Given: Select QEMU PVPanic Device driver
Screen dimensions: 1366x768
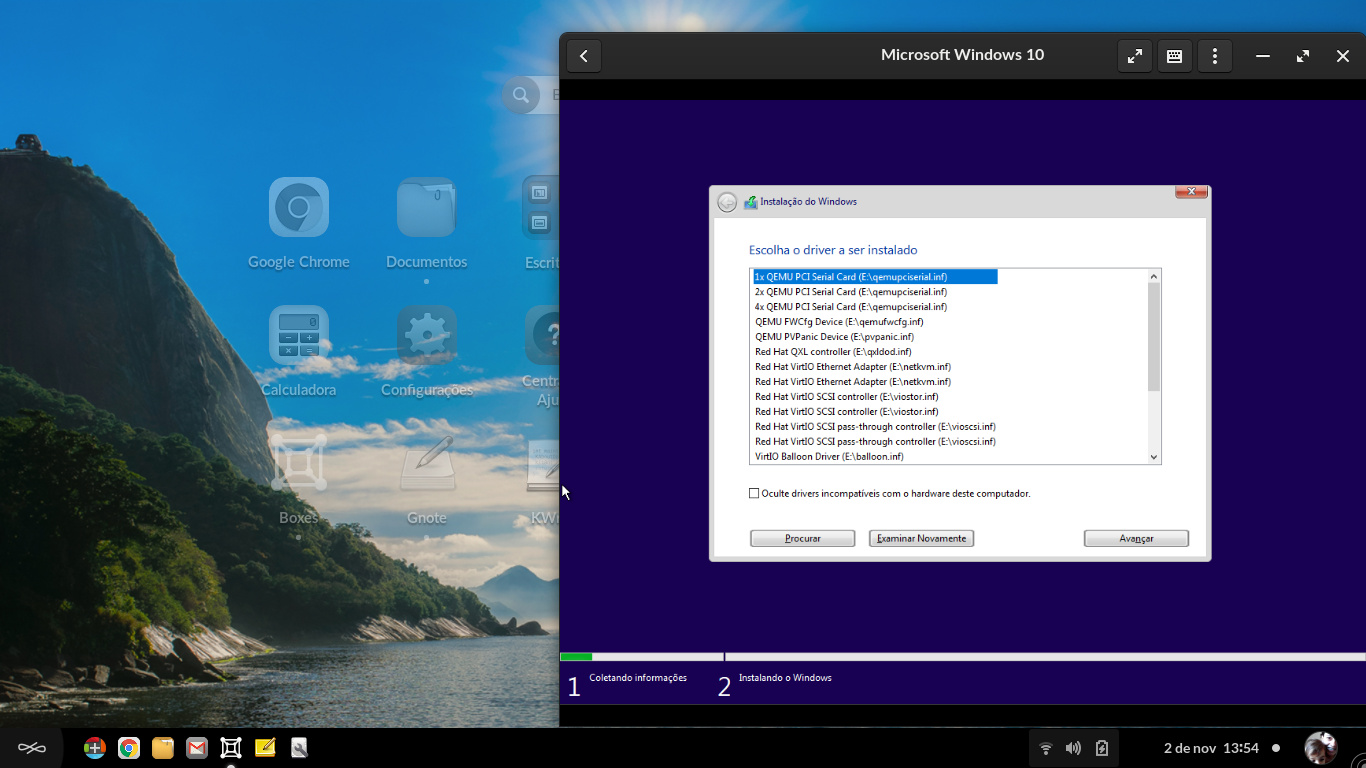Looking at the screenshot, I should point(834,337).
